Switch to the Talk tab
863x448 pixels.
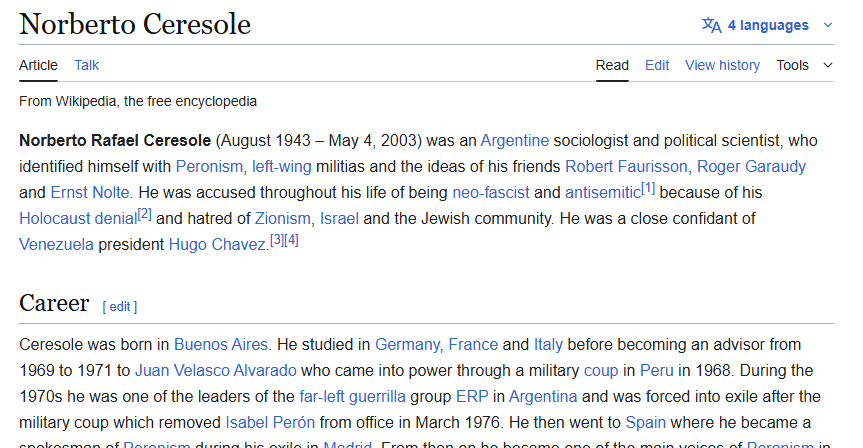[87, 65]
